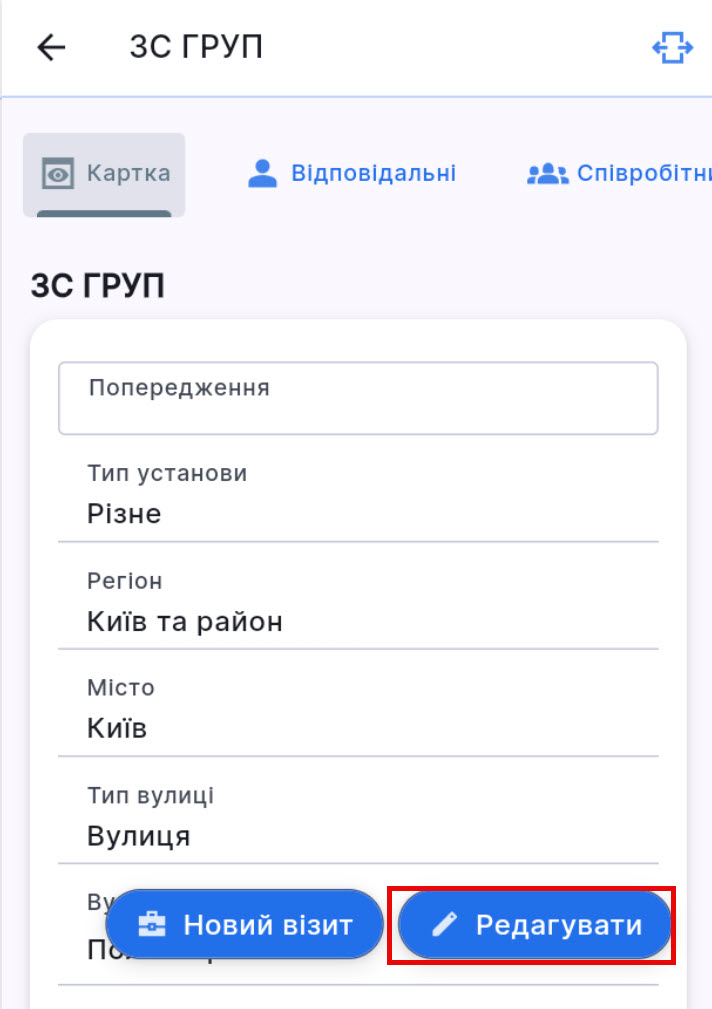Image resolution: width=712 pixels, height=1009 pixels.
Task: Click the person icon beside Відповідальні
Action: [262, 174]
